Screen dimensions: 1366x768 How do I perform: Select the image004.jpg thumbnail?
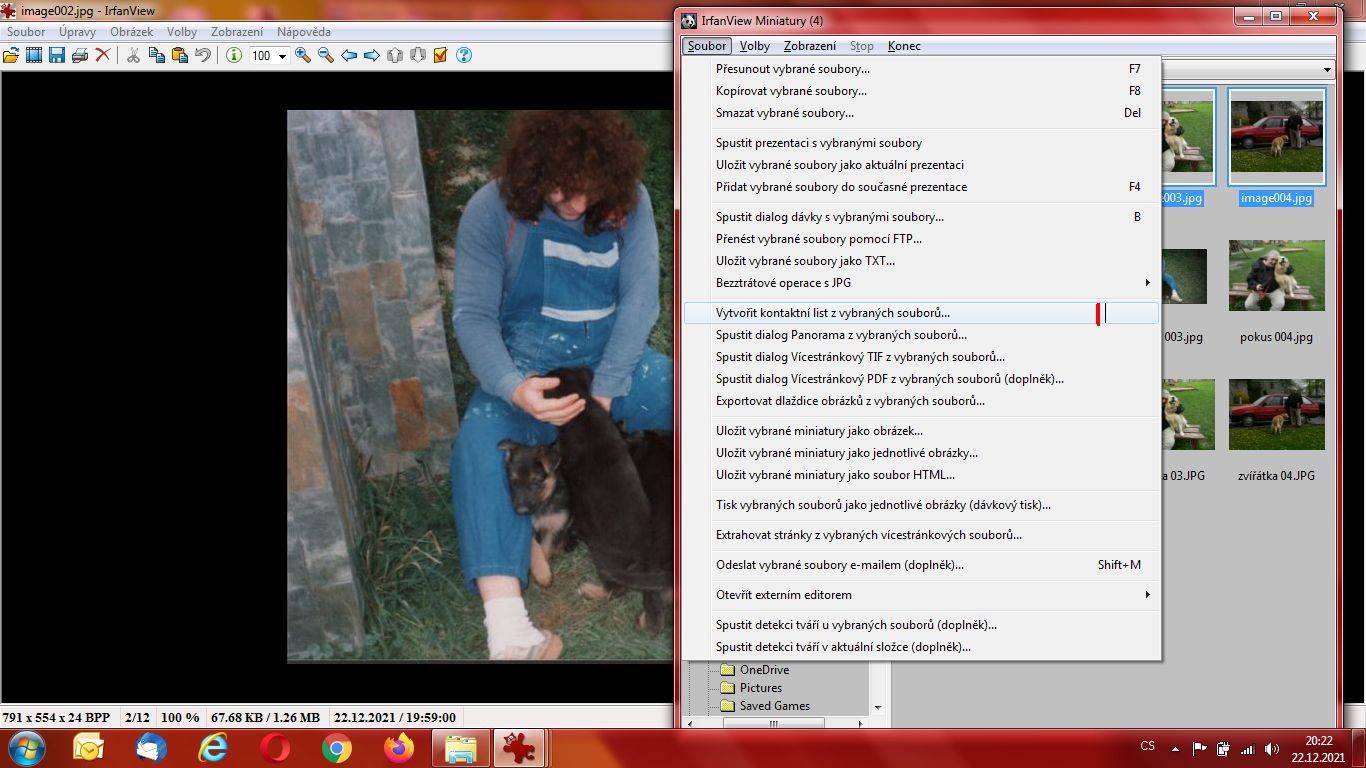(x=1276, y=147)
